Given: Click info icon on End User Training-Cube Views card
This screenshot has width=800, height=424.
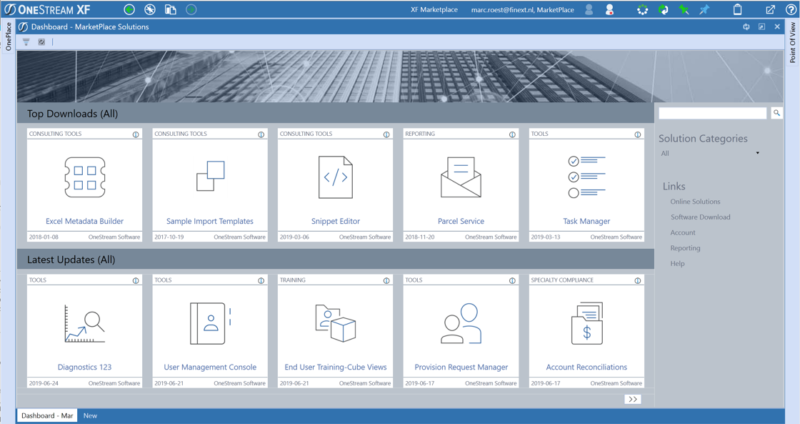Looking at the screenshot, I should click(x=387, y=281).
